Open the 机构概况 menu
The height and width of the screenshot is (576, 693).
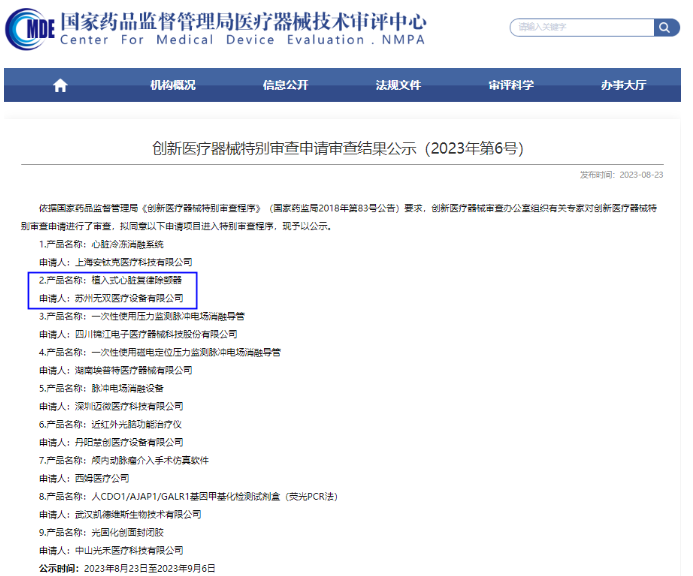173,85
